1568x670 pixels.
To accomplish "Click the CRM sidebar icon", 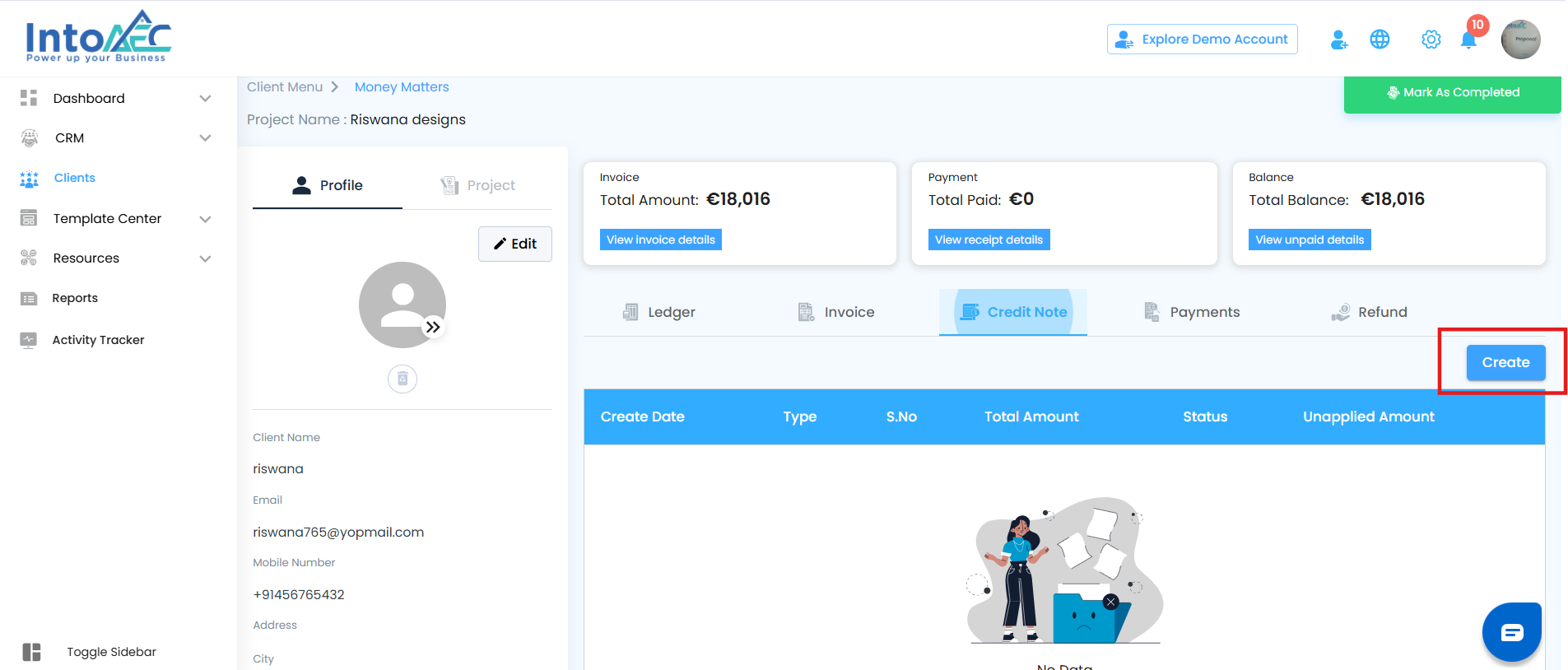I will click(x=29, y=137).
